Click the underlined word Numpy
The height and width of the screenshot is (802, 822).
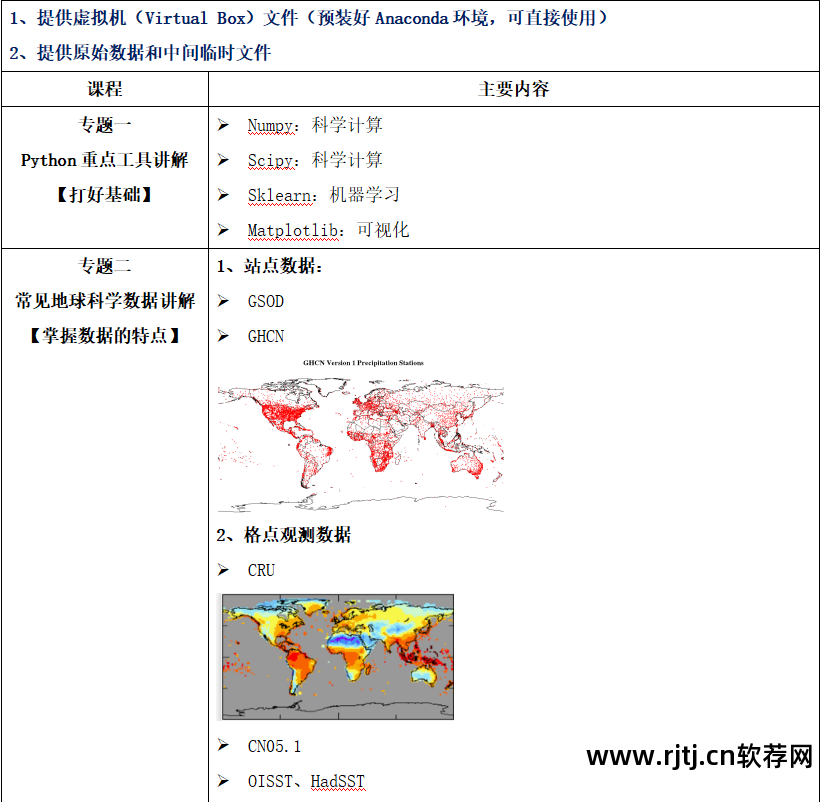click(271, 126)
